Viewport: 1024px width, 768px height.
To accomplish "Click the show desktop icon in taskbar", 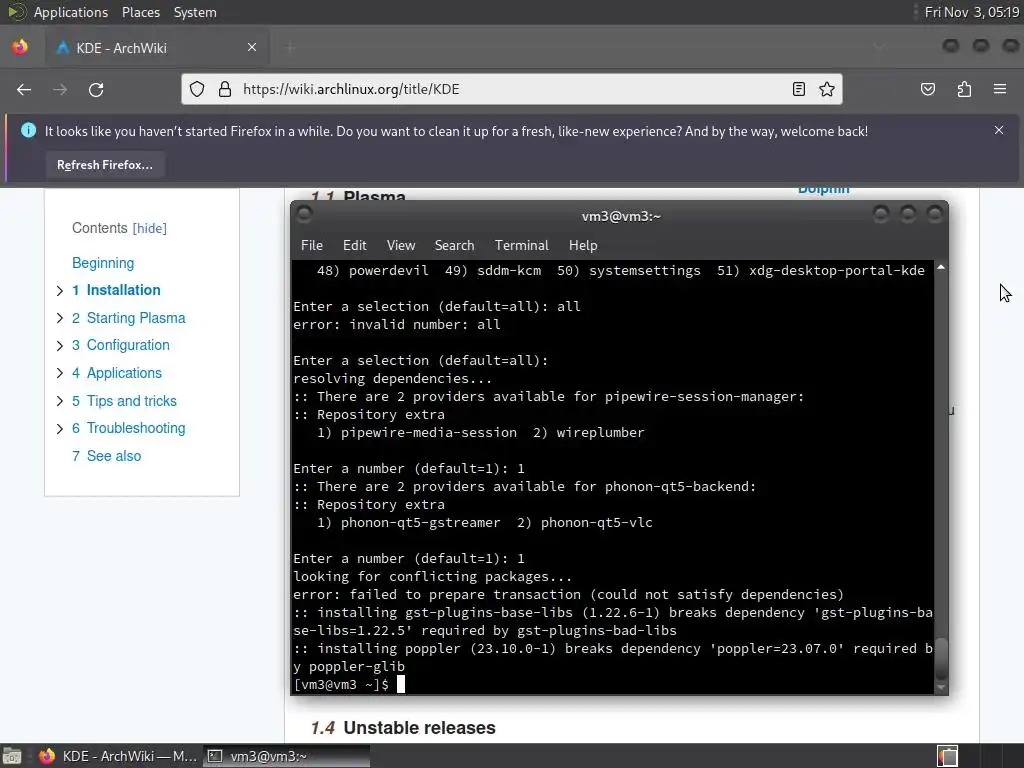I will click(12, 756).
